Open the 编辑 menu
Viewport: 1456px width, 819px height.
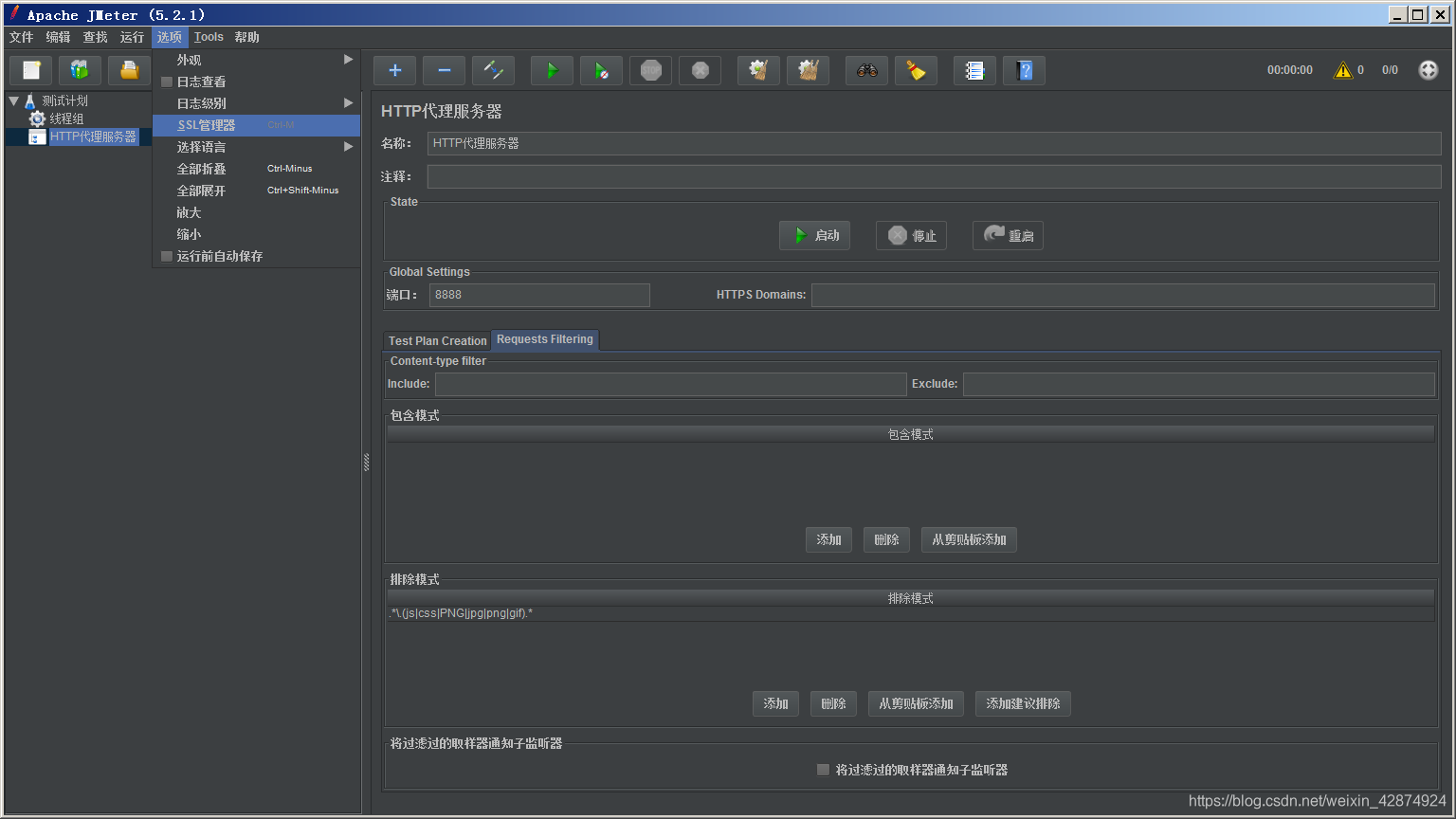click(x=58, y=37)
